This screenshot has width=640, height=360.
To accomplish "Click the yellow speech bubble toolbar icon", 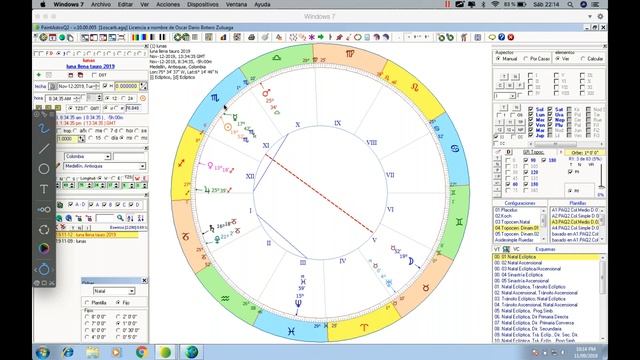I will pyautogui.click(x=492, y=37).
